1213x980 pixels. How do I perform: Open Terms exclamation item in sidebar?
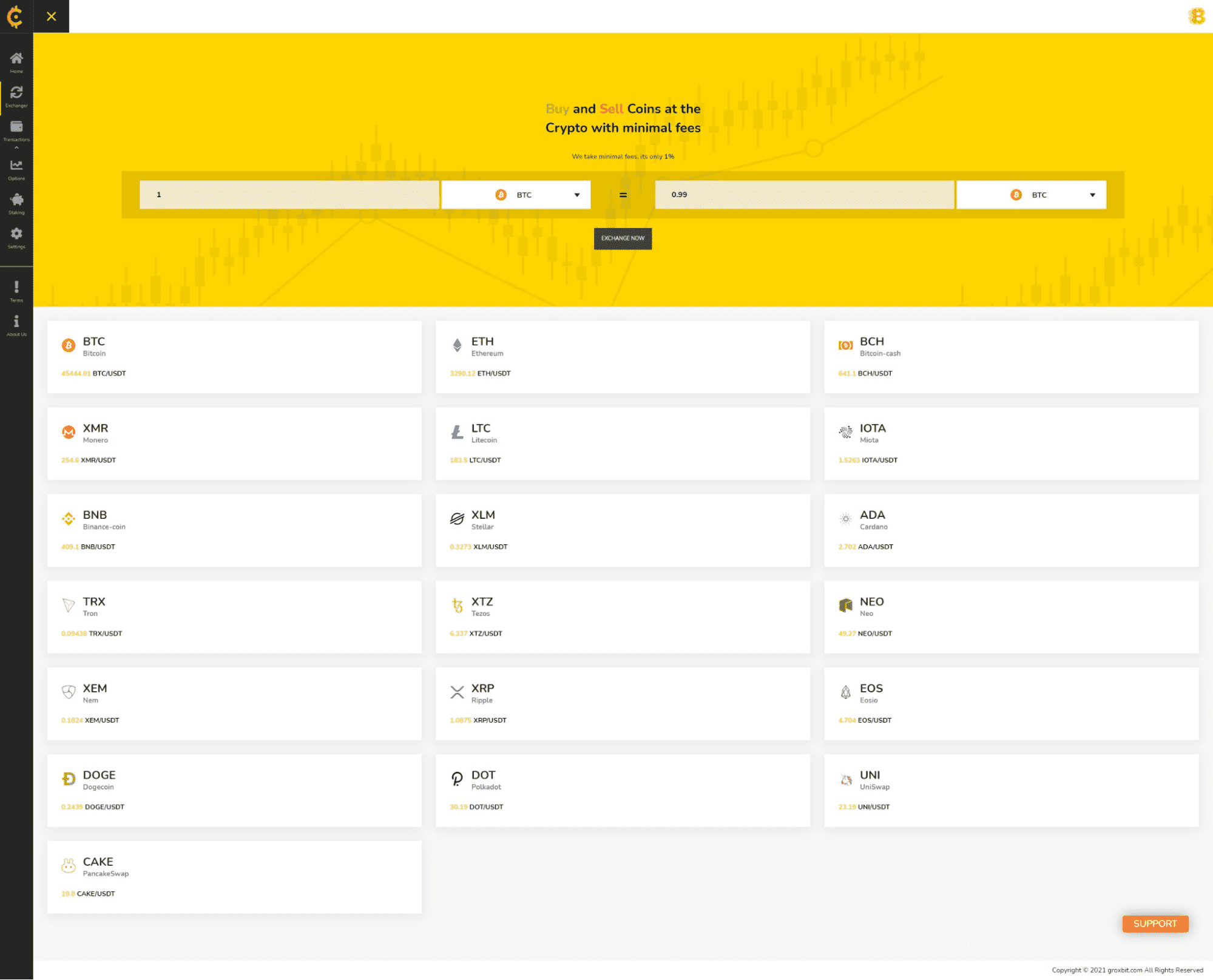click(x=16, y=291)
